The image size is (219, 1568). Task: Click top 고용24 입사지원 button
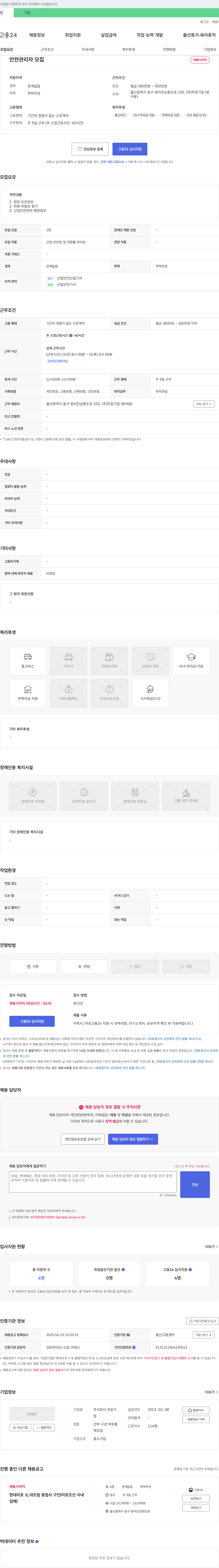coord(130,149)
